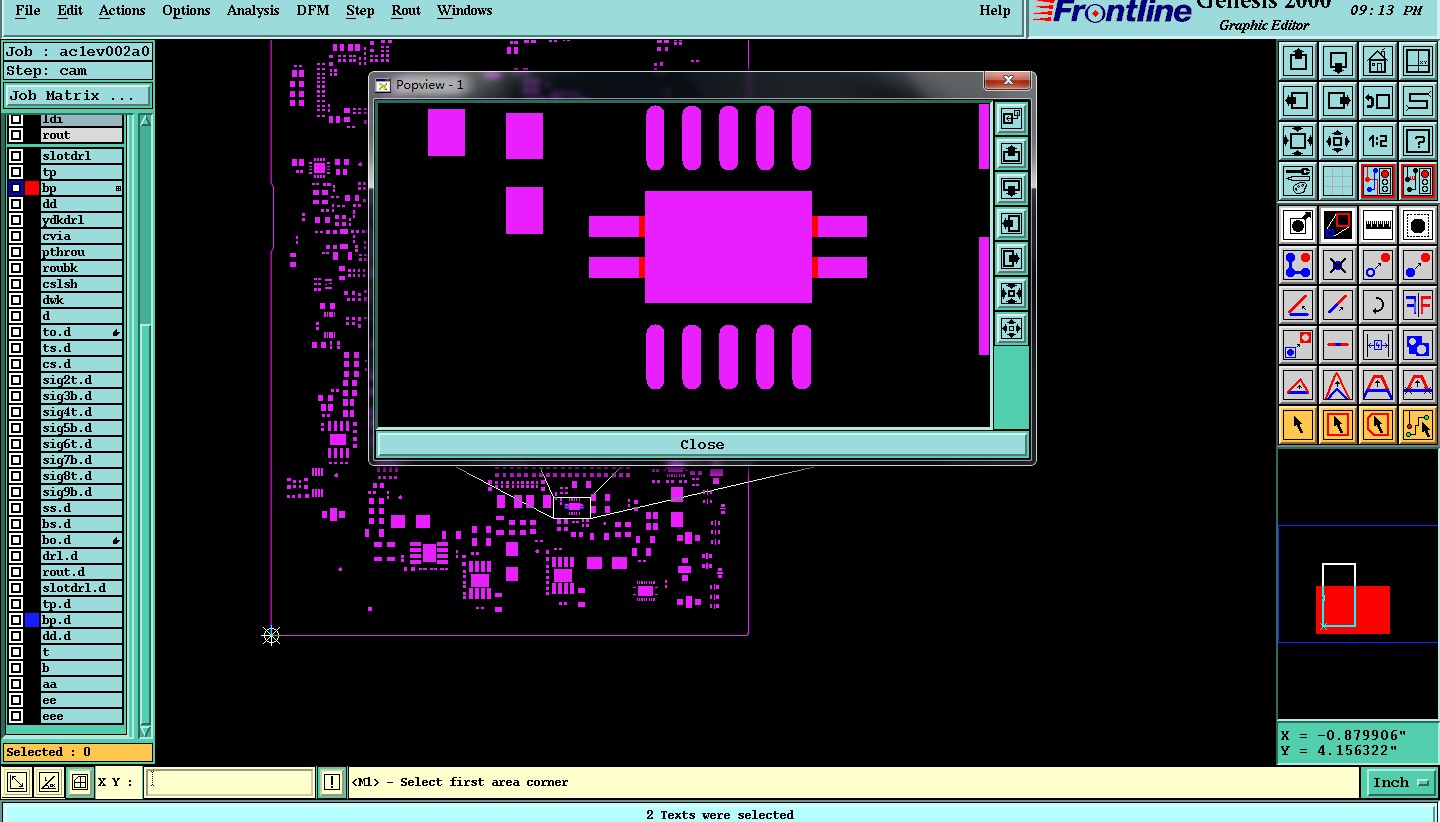Select the dd.d layer name
Viewport: 1440px width, 822px height.
(x=81, y=636)
